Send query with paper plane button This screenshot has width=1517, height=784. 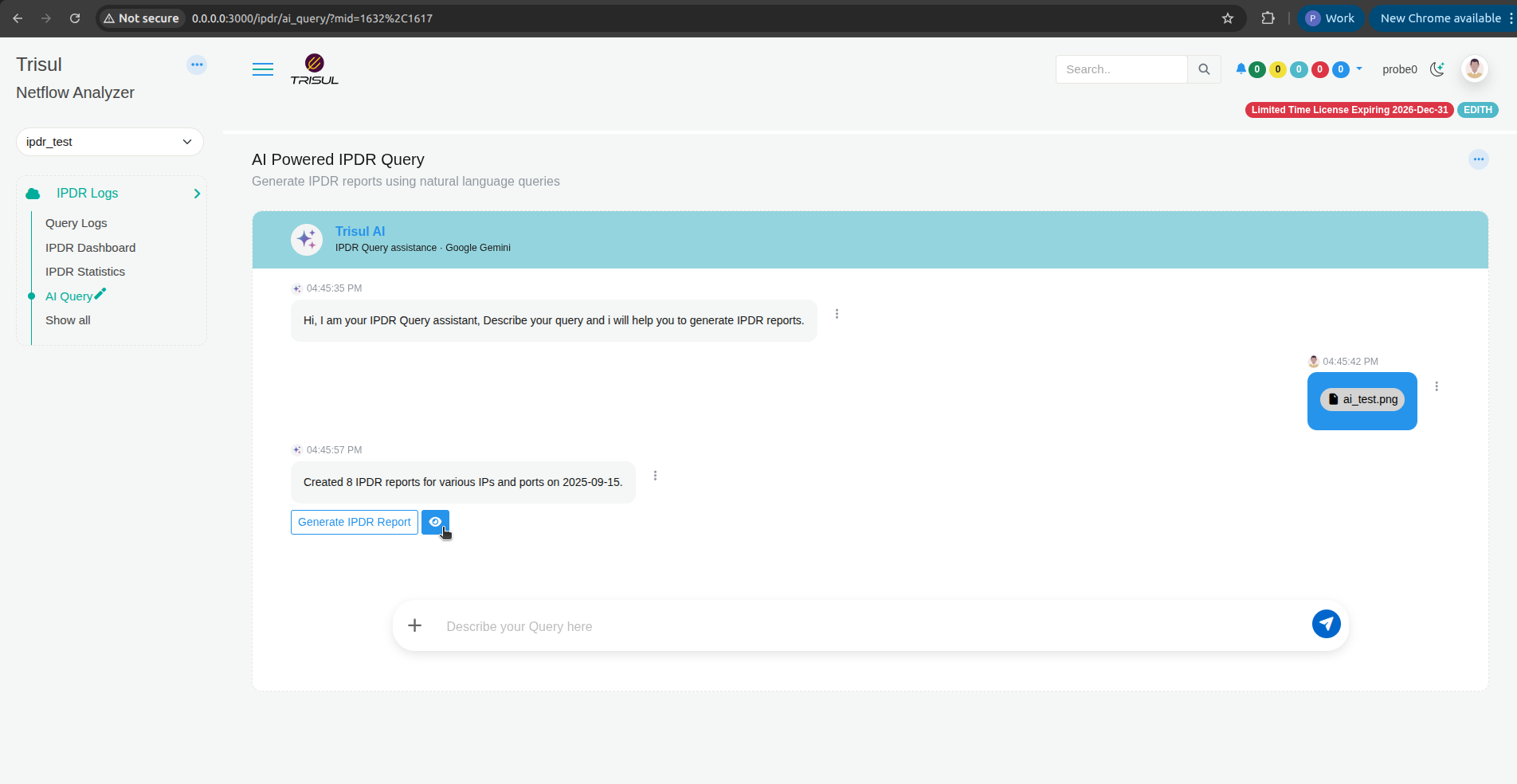point(1327,624)
